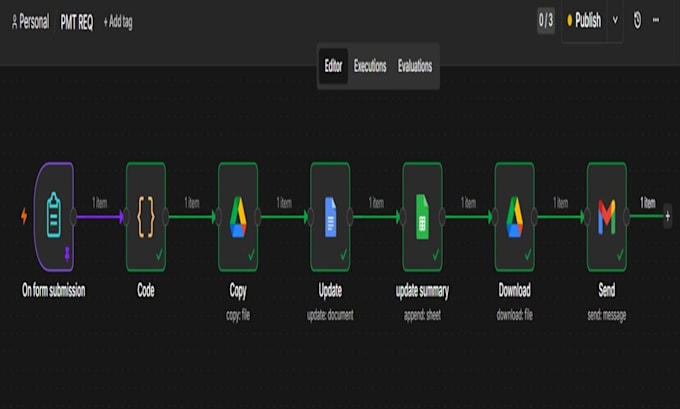
Task: Click the PMT REQ workflow name
Action: click(x=77, y=22)
